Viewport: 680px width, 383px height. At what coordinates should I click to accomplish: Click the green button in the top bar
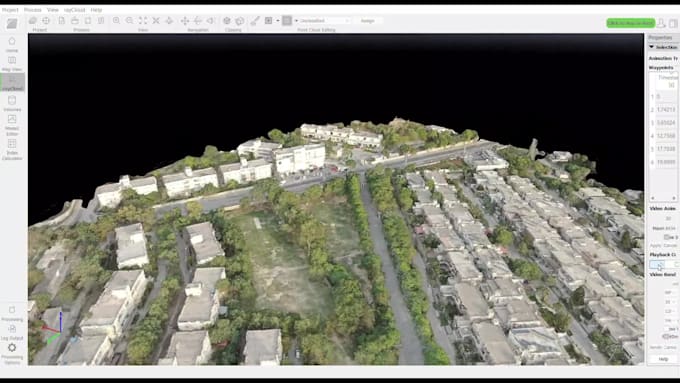click(631, 23)
